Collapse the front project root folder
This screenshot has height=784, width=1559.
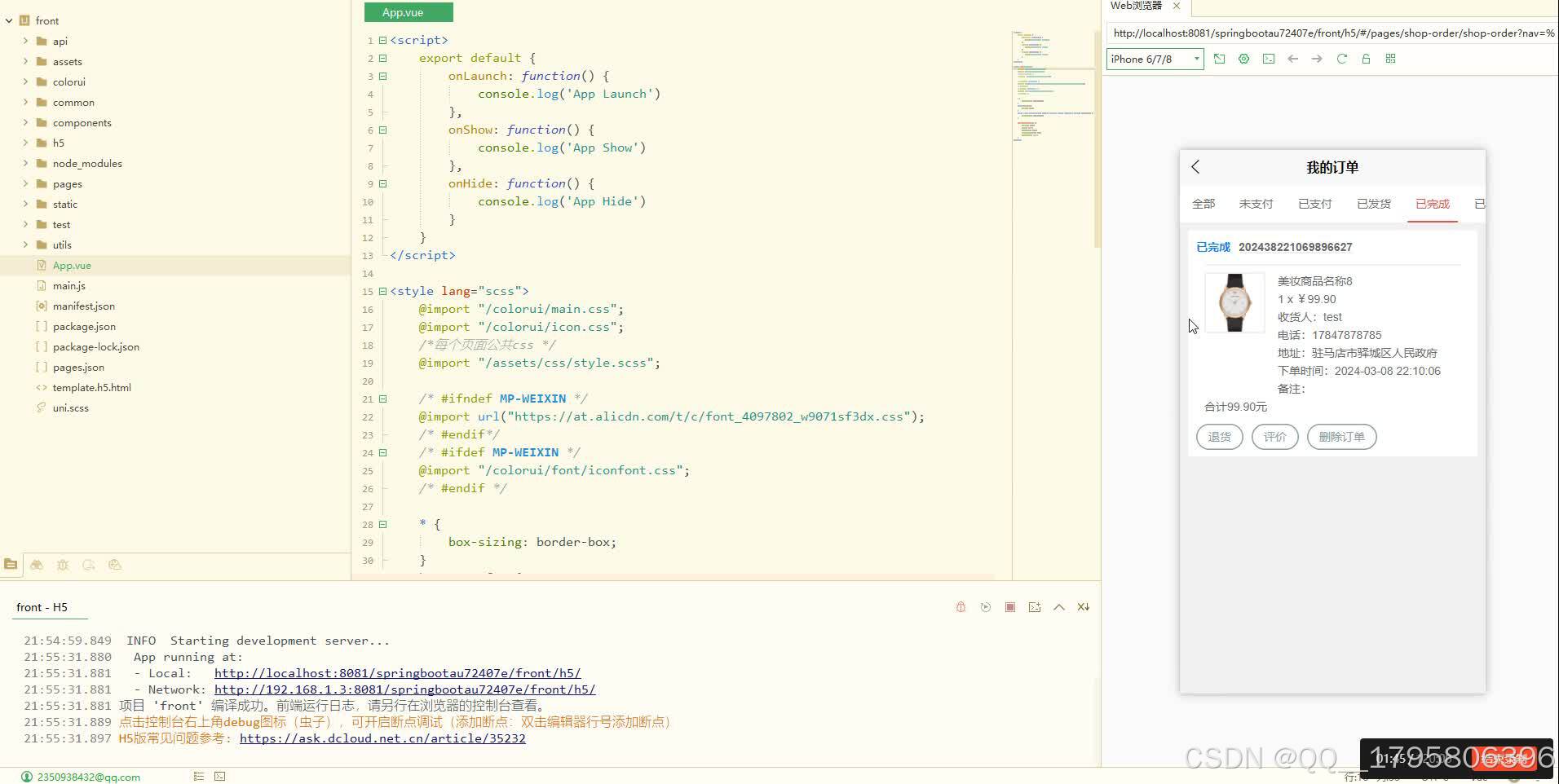(9, 20)
